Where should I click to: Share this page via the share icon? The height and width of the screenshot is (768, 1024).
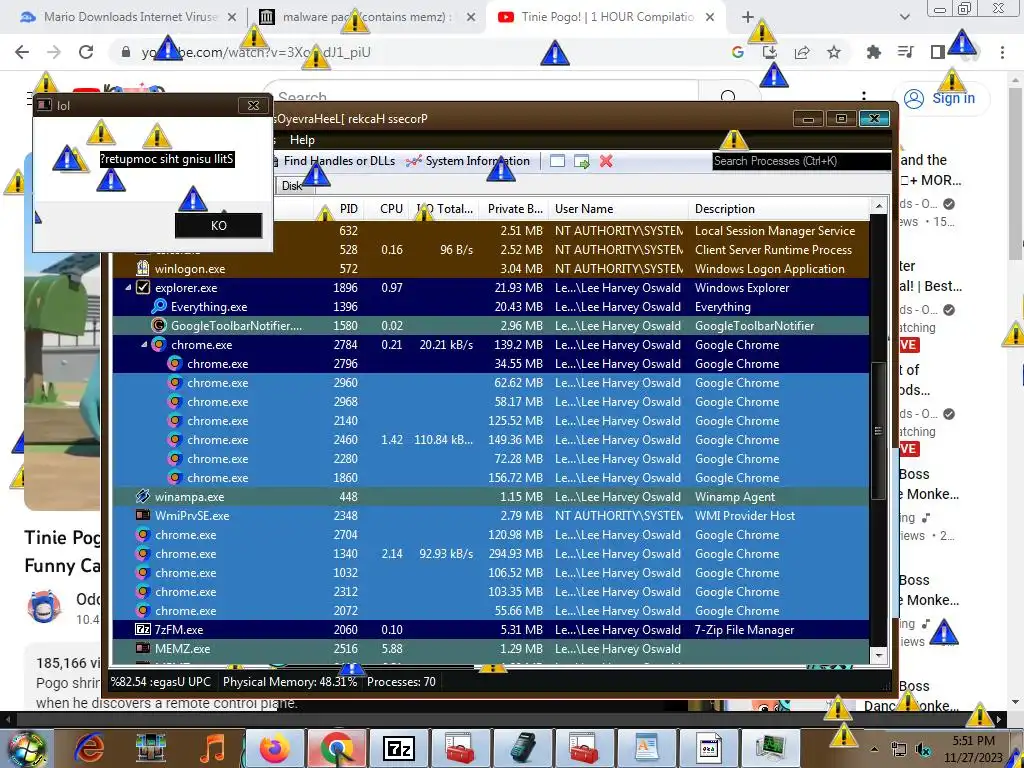802,52
